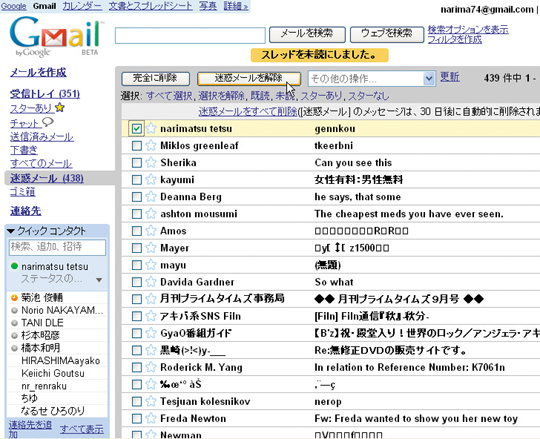This screenshot has height=439, width=540.
Task: Click the 迷惑メールを解除 button
Action: [249, 79]
